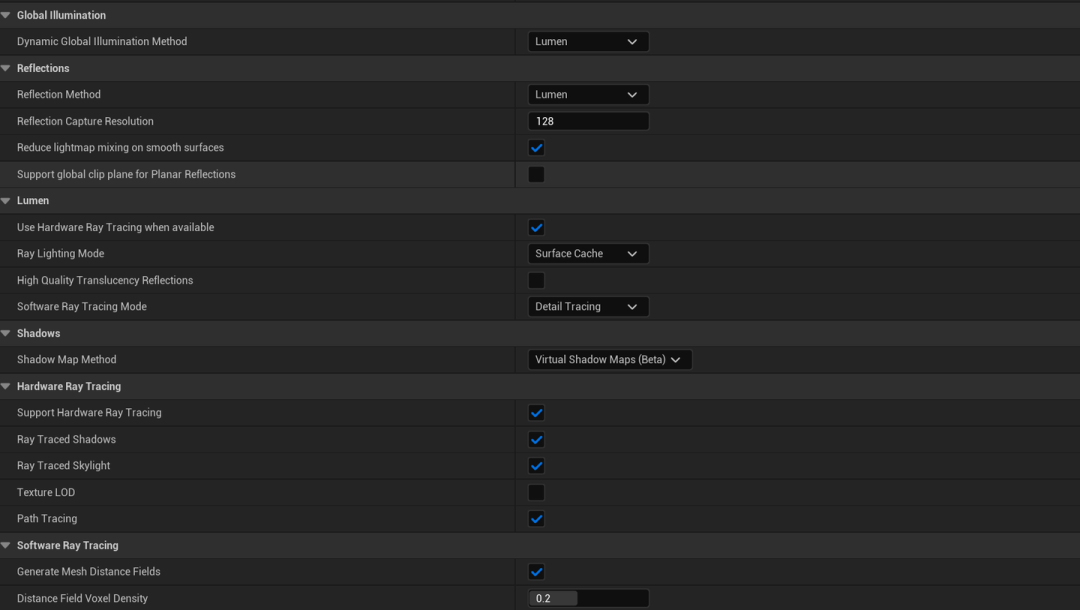The width and height of the screenshot is (1080, 610).
Task: Collapse the Reflections section
Action: pyautogui.click(x=6, y=68)
